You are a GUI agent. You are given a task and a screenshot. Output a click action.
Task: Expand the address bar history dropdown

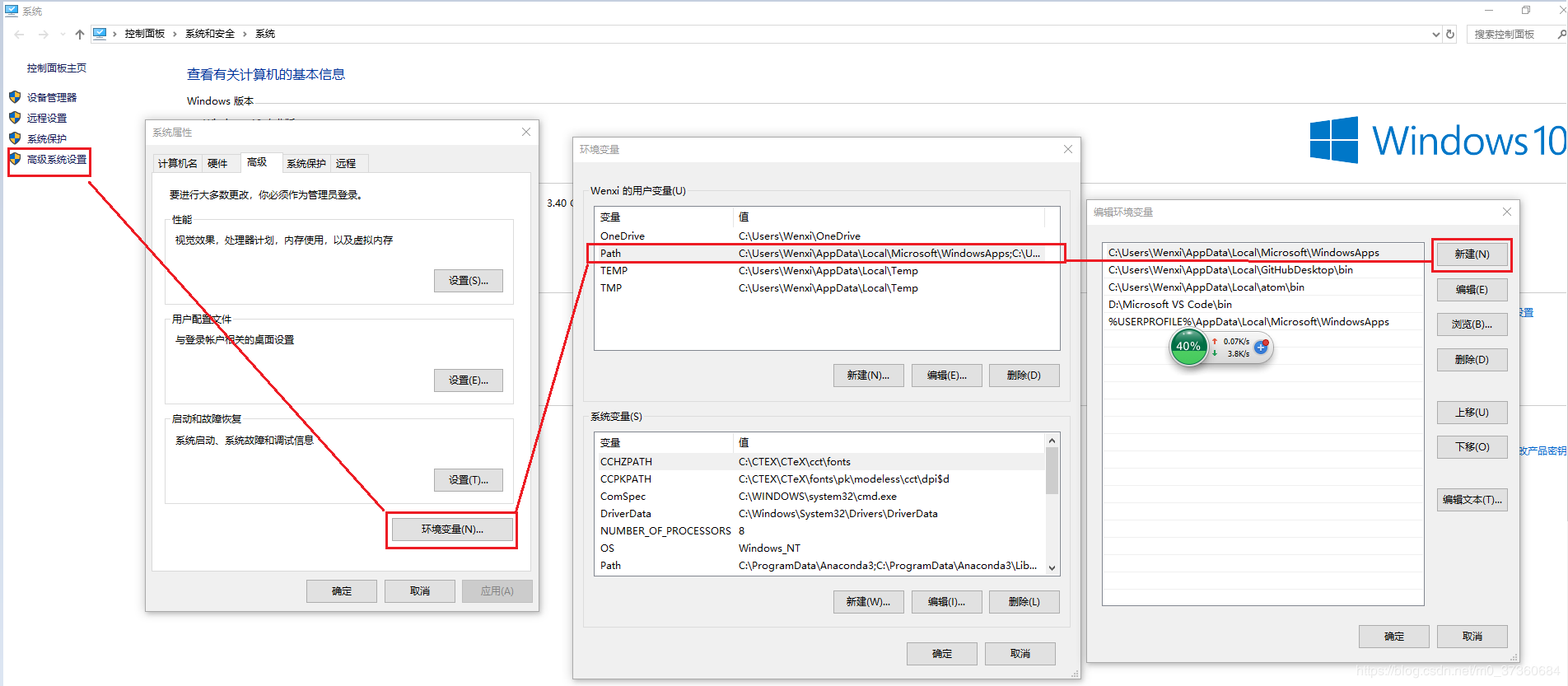(x=1436, y=35)
